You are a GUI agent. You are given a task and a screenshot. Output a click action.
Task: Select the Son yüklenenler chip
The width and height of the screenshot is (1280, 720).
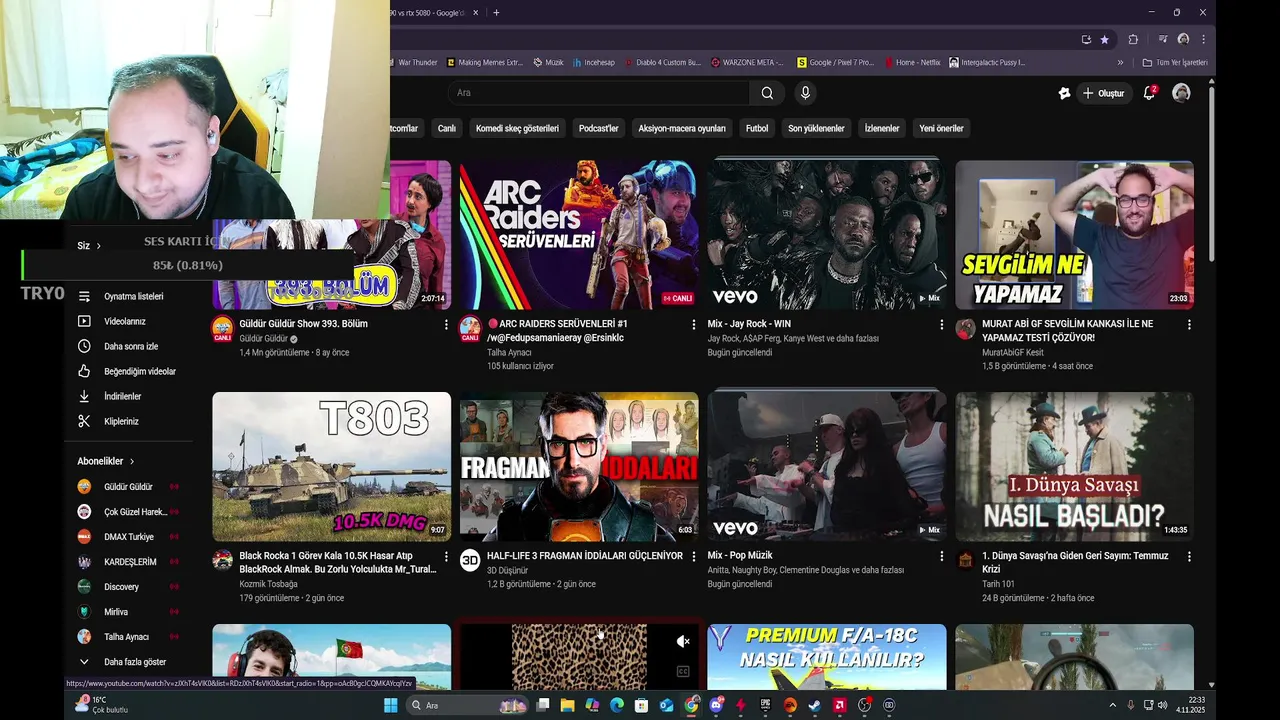coord(816,128)
